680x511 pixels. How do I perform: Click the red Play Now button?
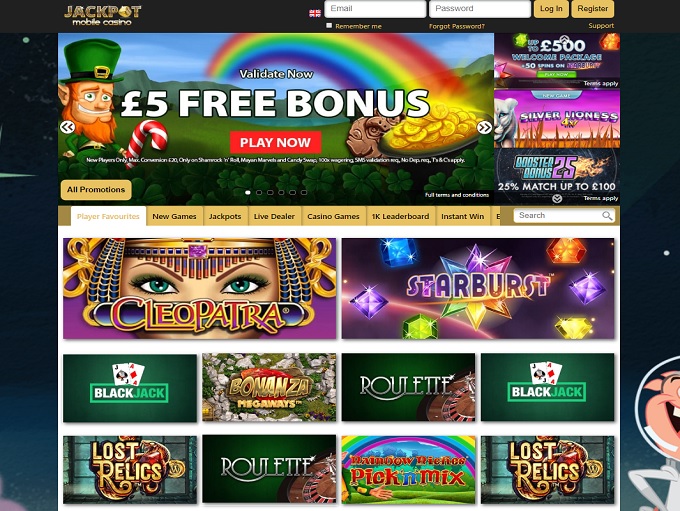pos(275,142)
